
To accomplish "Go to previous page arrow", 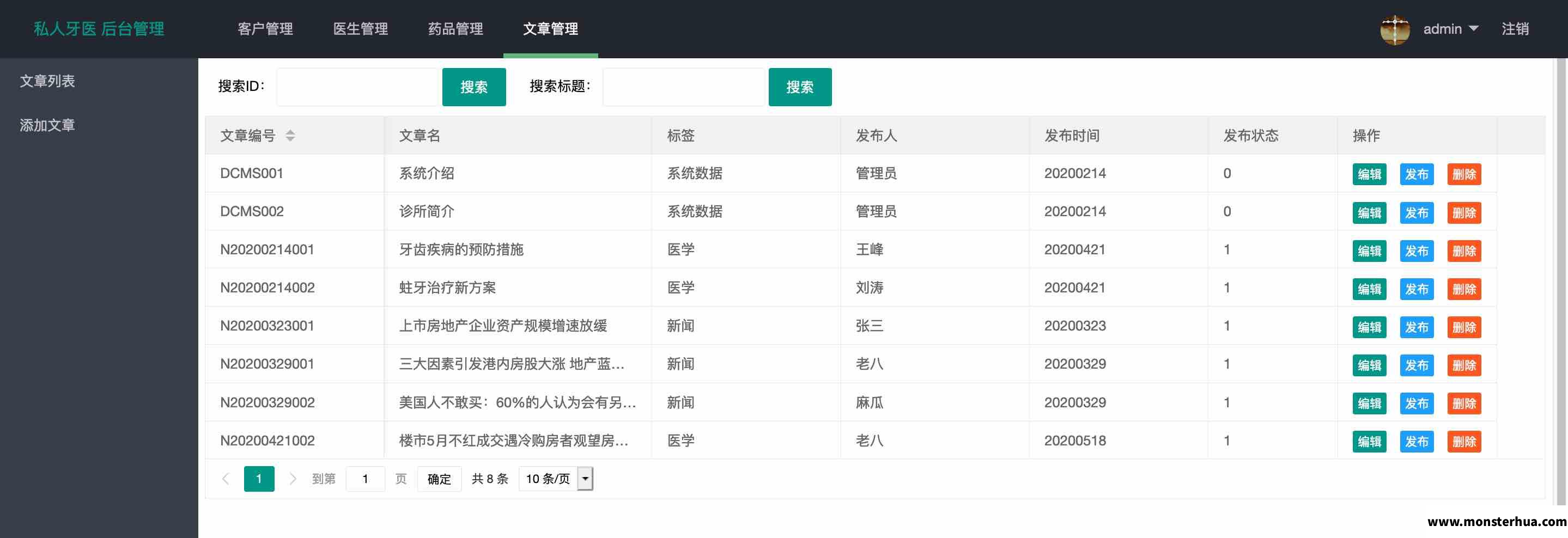I will (x=226, y=479).
